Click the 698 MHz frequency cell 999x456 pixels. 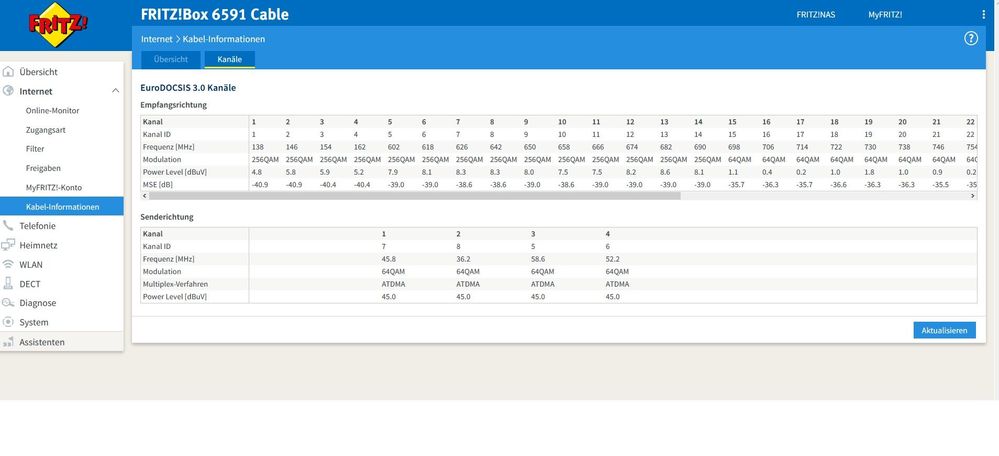(x=736, y=147)
